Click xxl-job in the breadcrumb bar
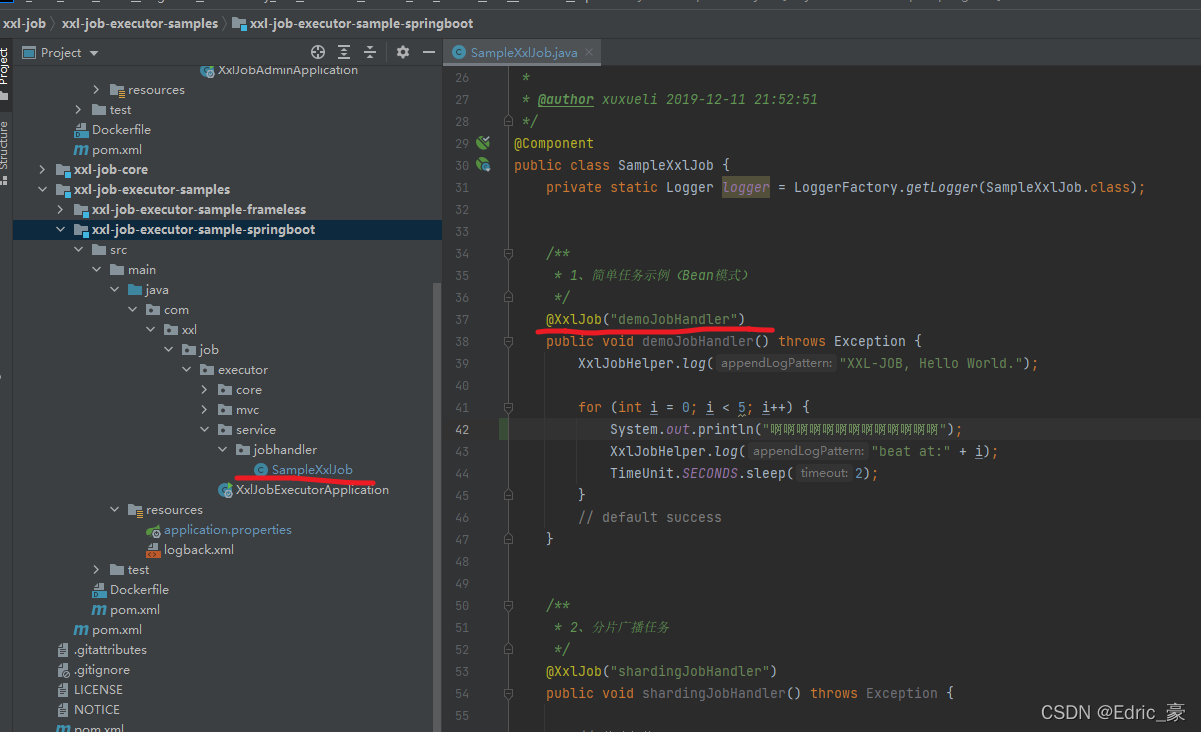The width and height of the screenshot is (1201, 732). pos(24,22)
